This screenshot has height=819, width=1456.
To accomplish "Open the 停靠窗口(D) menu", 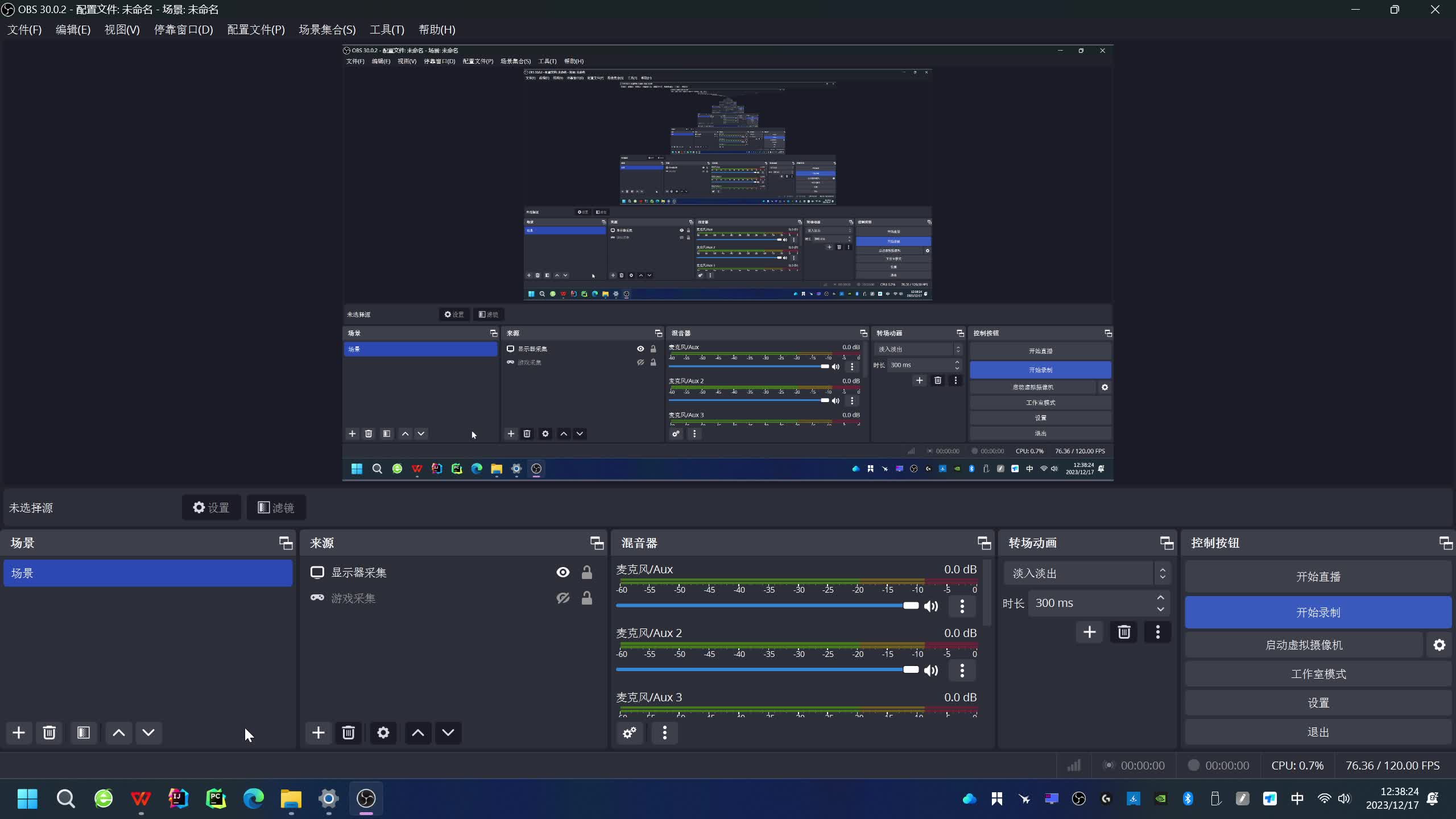I will coord(183,30).
